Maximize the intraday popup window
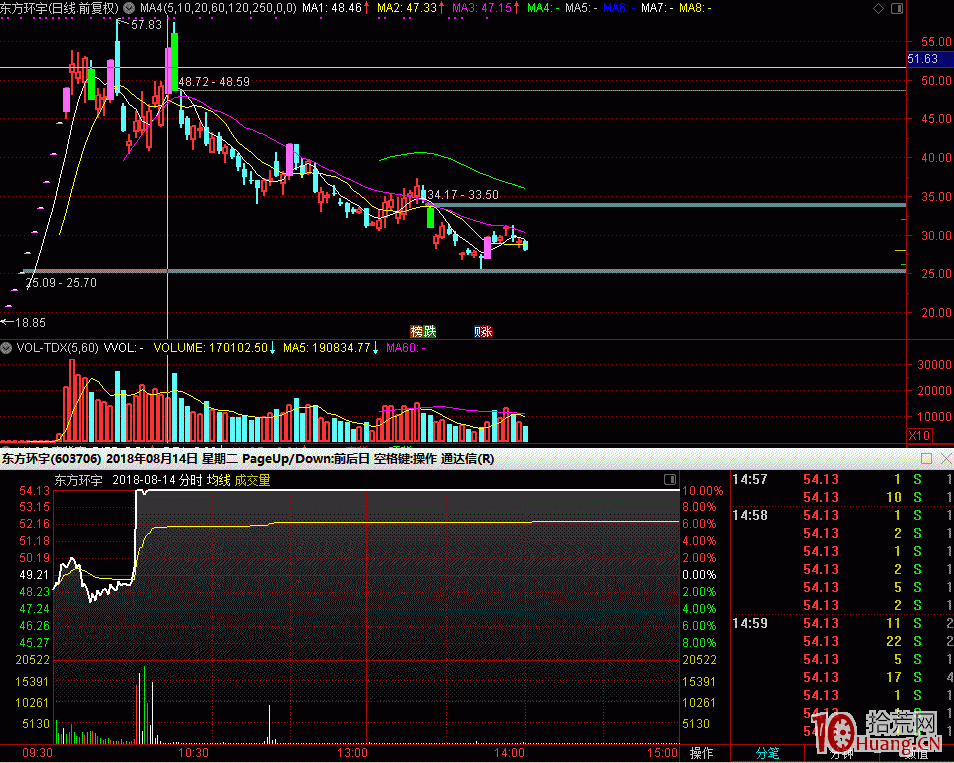The image size is (954, 763). tap(926, 459)
